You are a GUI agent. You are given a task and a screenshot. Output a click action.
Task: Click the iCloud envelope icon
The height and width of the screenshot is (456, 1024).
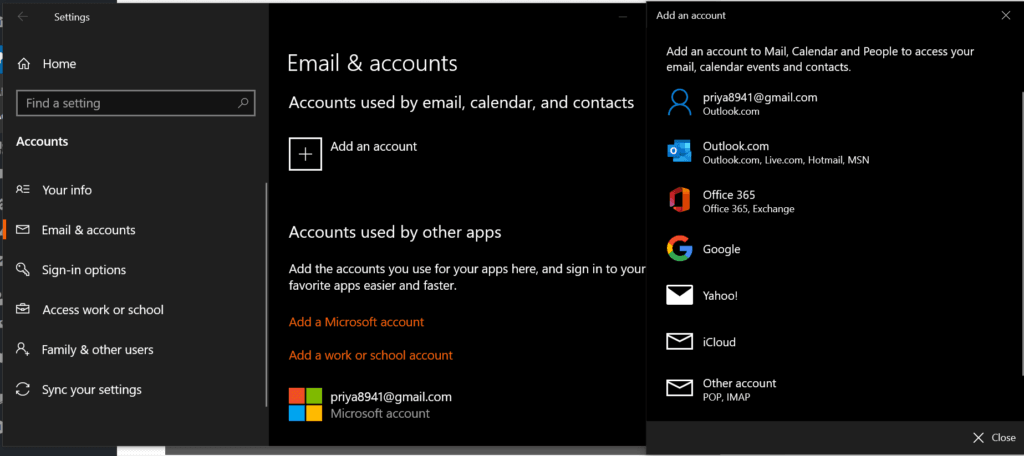679,342
